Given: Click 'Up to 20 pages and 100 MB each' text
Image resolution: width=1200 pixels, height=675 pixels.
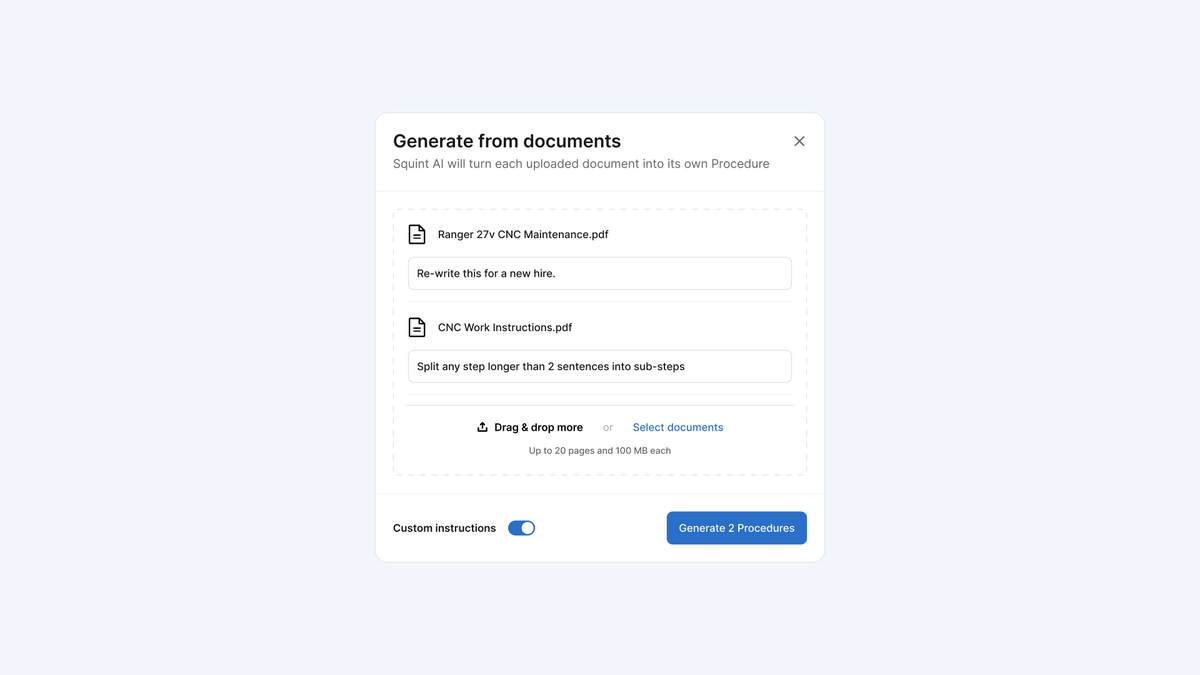Looking at the screenshot, I should pos(600,451).
